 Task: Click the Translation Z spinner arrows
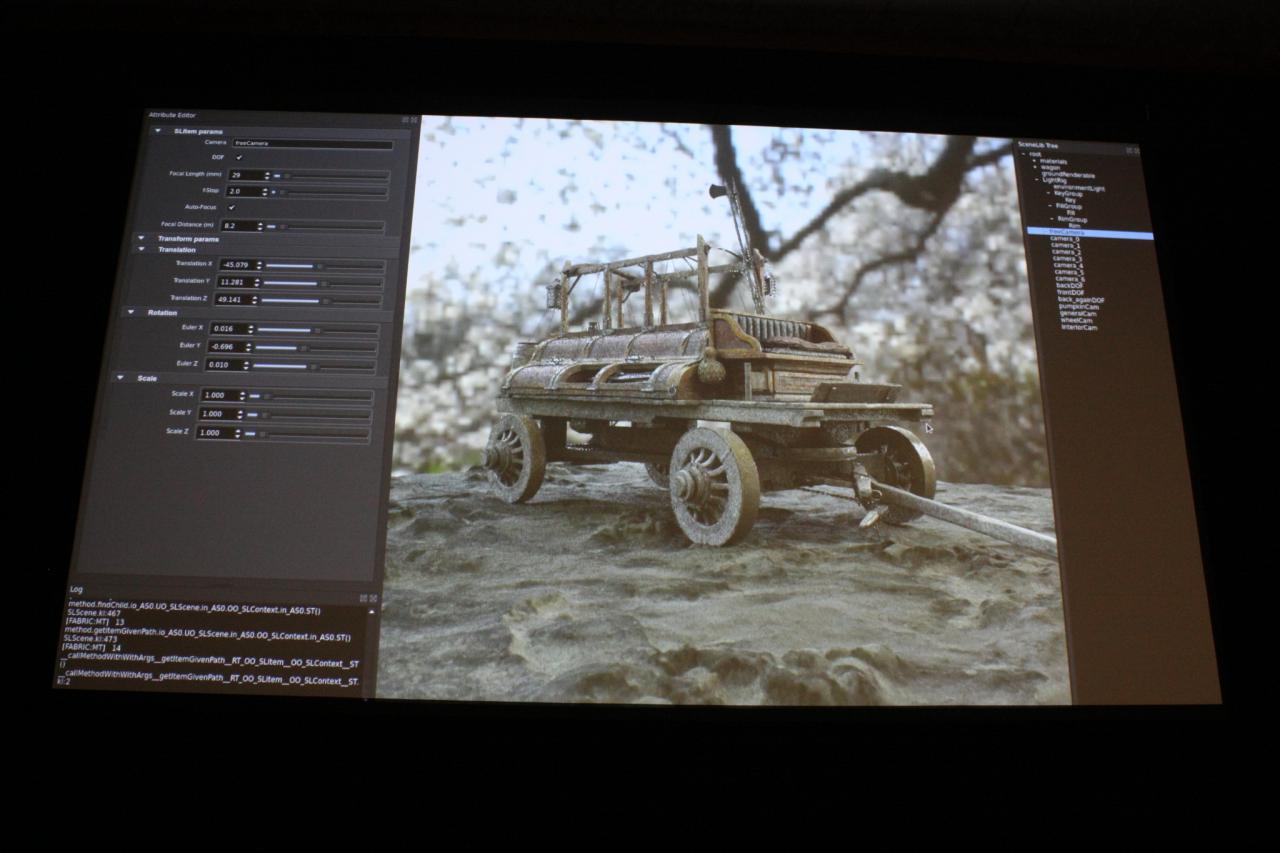coord(254,300)
